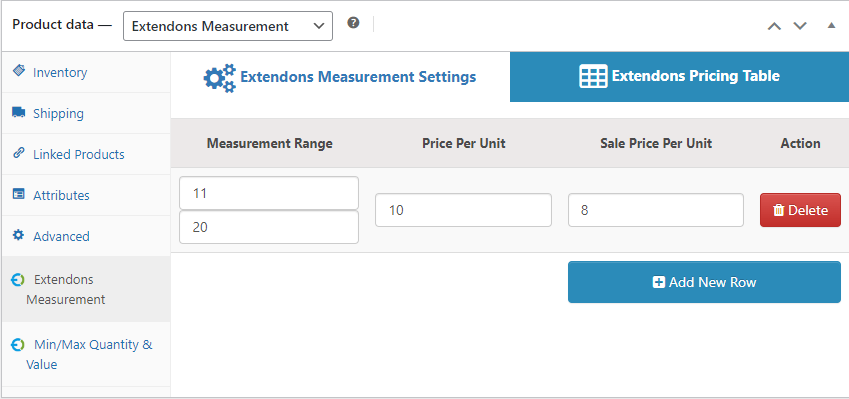
Task: Click the Attributes list icon
Action: click(18, 194)
